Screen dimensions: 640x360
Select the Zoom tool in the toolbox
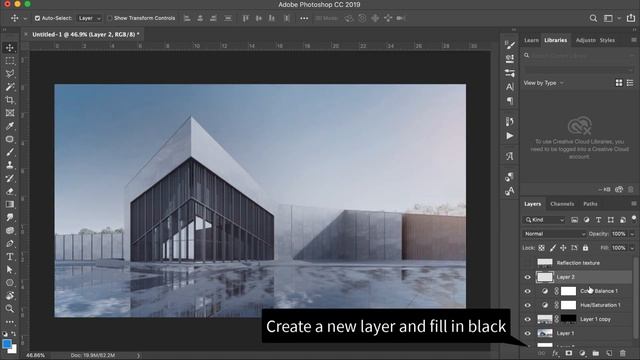tap(10, 309)
